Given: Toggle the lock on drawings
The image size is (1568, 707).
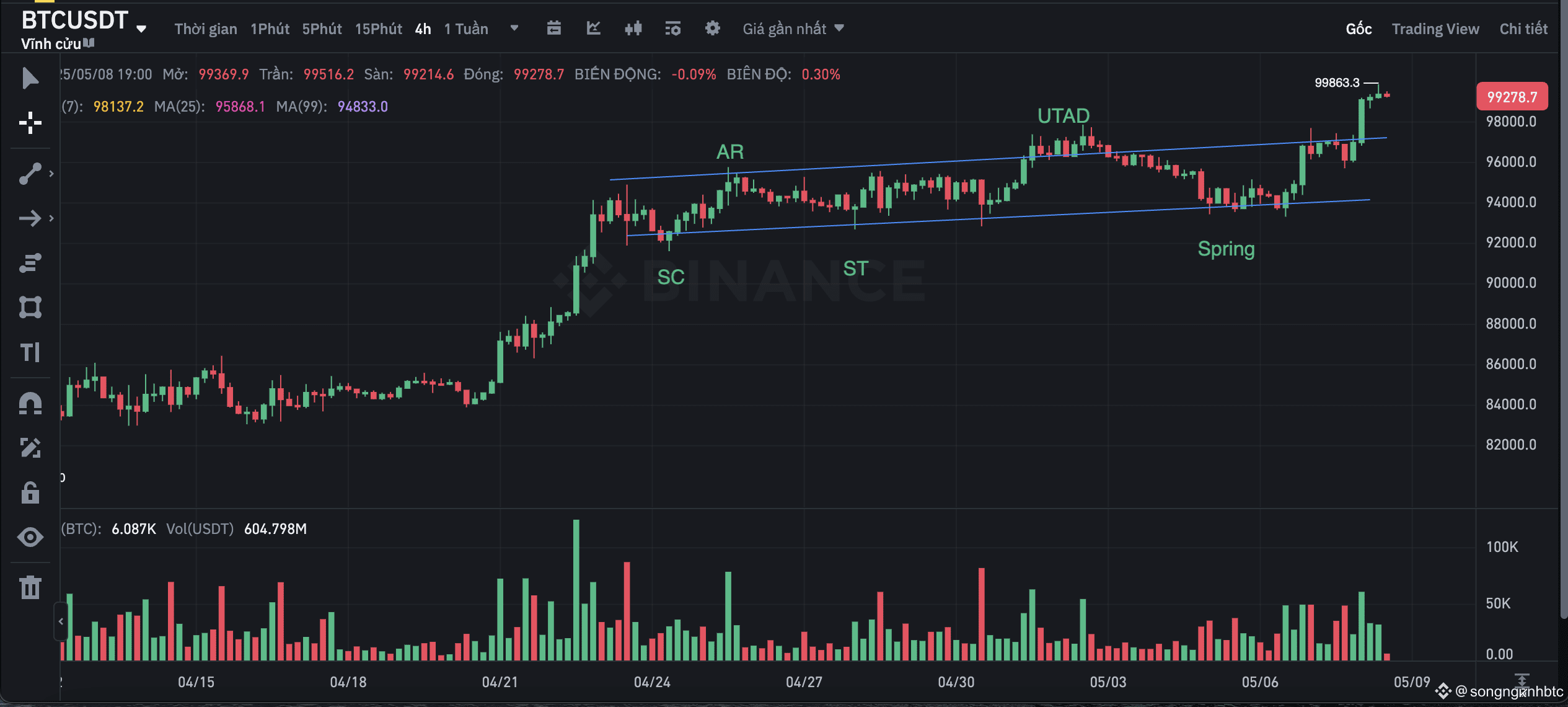Looking at the screenshot, I should (30, 492).
